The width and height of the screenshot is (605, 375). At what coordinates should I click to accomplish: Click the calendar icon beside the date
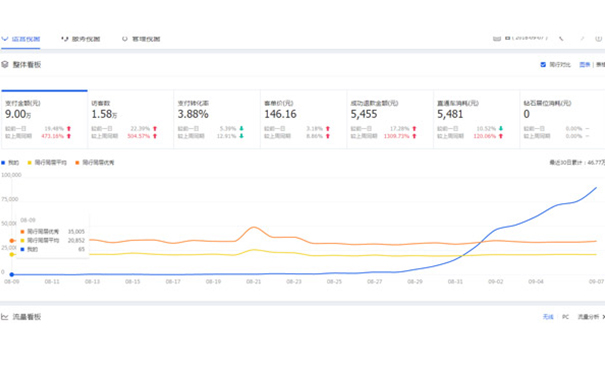point(497,38)
